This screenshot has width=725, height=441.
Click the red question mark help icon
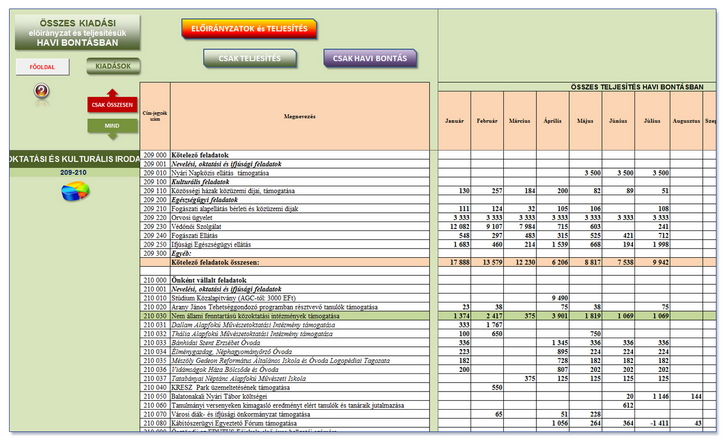[42, 91]
